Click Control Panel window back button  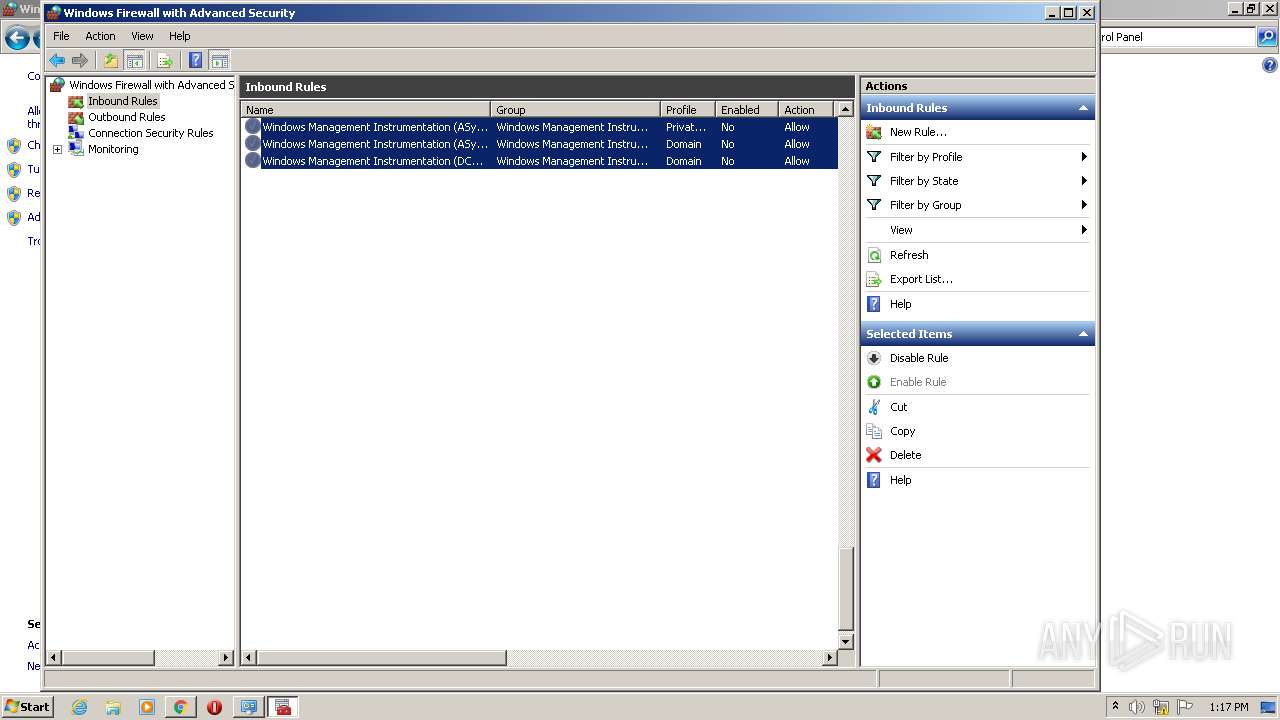click(16, 38)
